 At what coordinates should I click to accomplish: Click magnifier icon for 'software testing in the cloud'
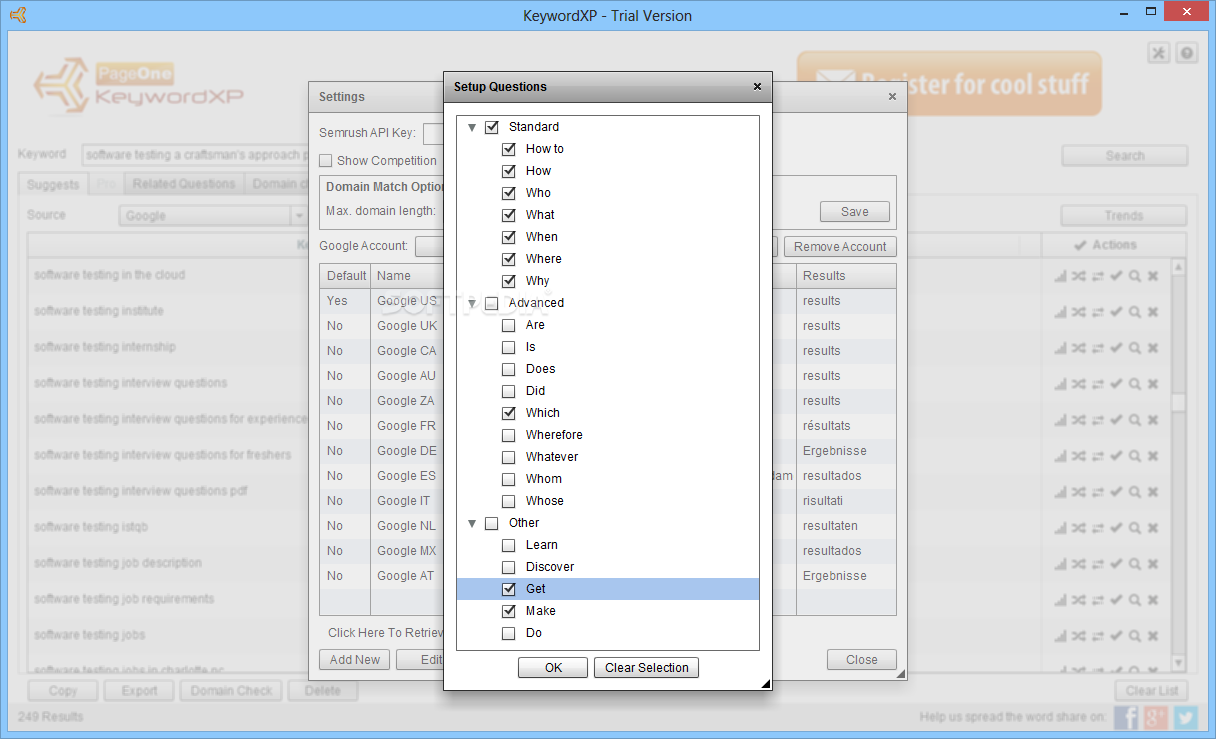pyautogui.click(x=1135, y=276)
